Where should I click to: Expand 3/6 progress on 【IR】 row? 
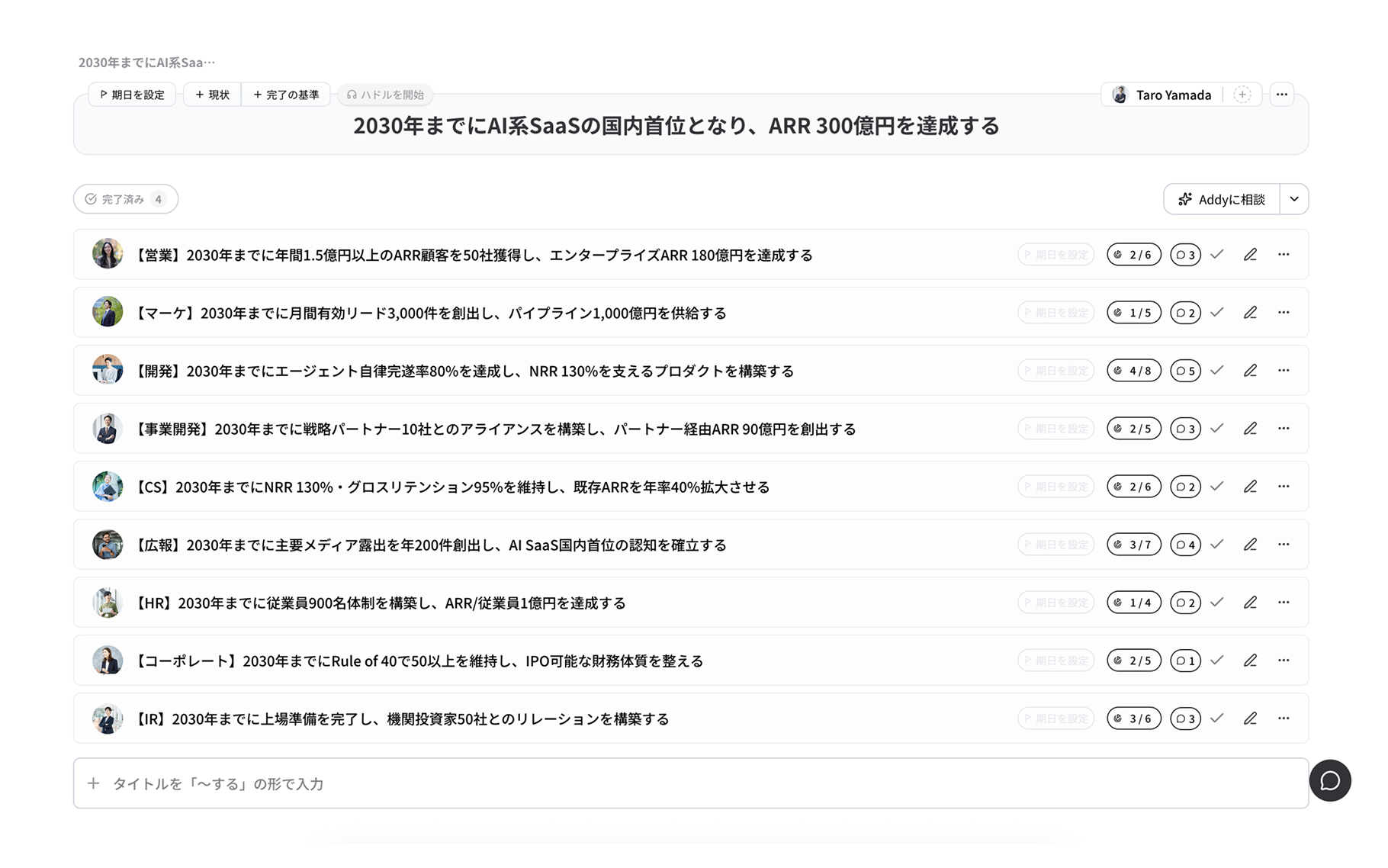1134,719
